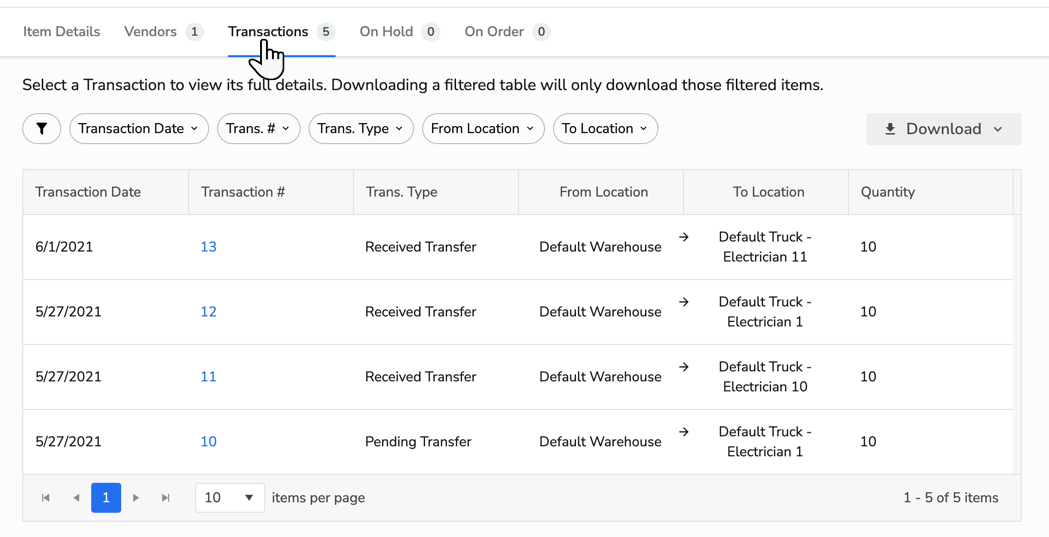Sort by the Quantity column header
1049x537 pixels.
coord(887,192)
